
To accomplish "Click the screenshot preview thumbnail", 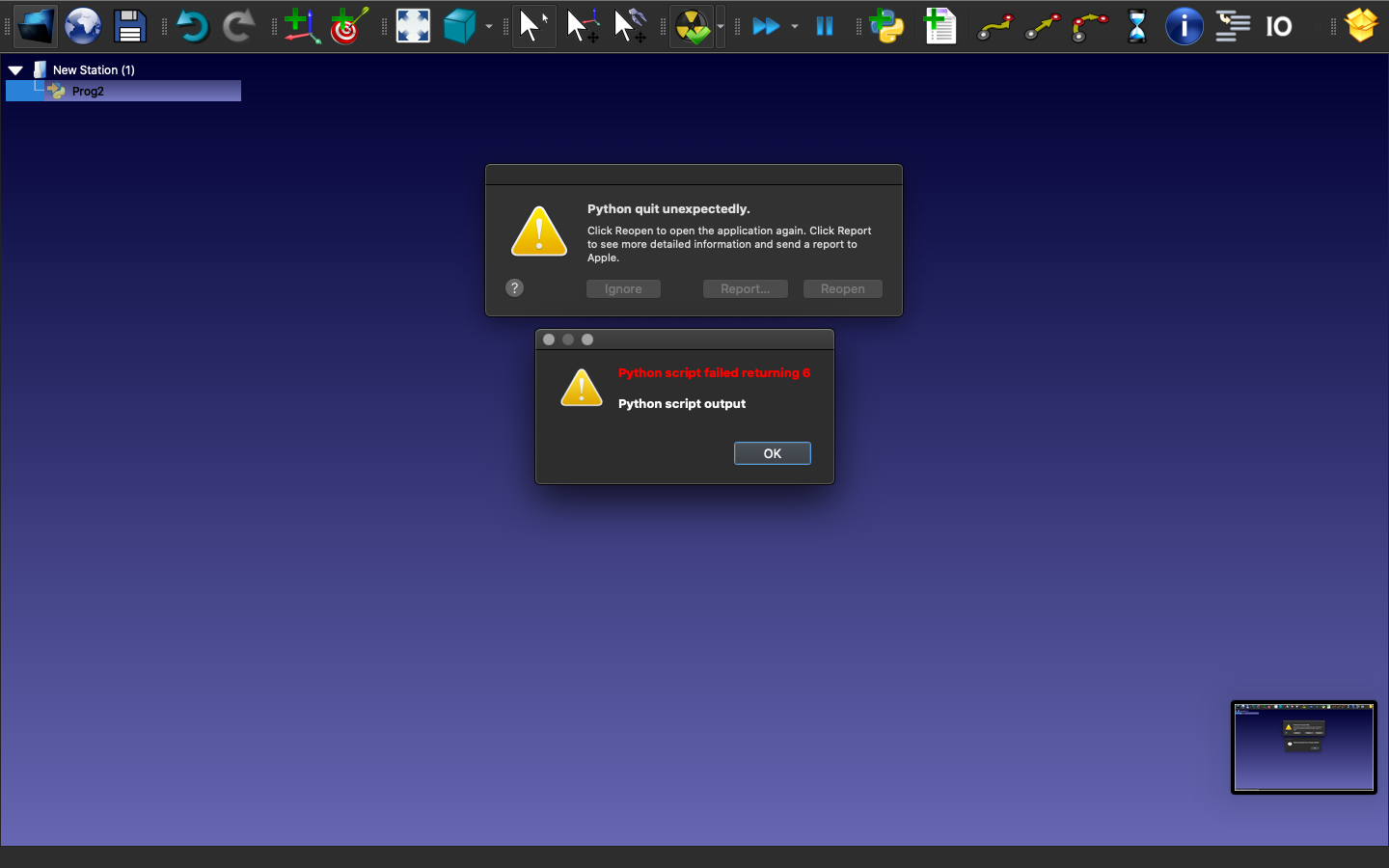I will point(1303,747).
